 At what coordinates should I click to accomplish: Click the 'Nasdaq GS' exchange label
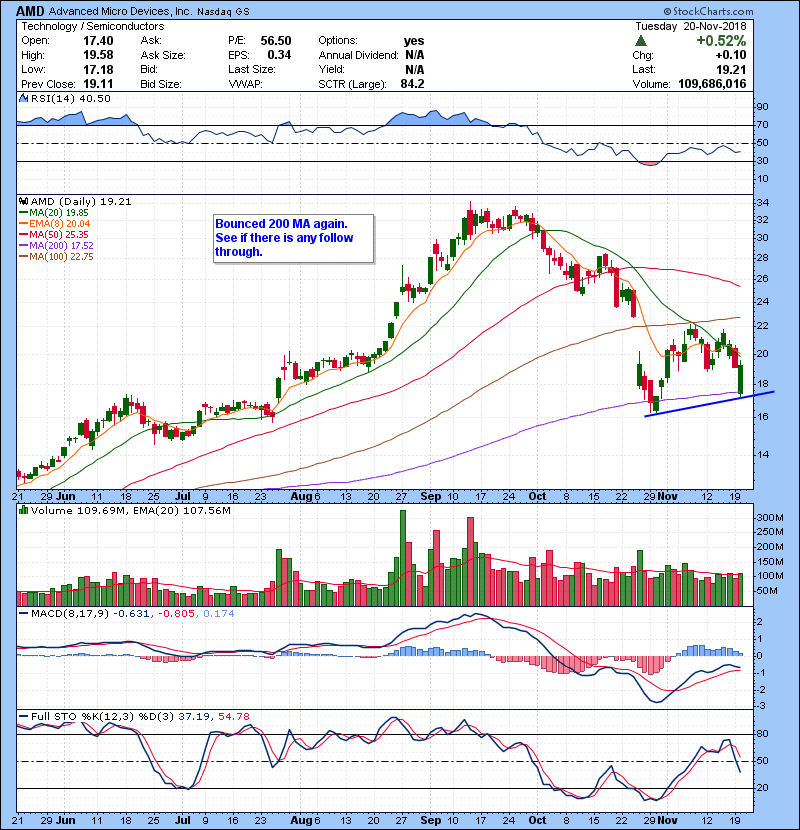click(x=223, y=12)
